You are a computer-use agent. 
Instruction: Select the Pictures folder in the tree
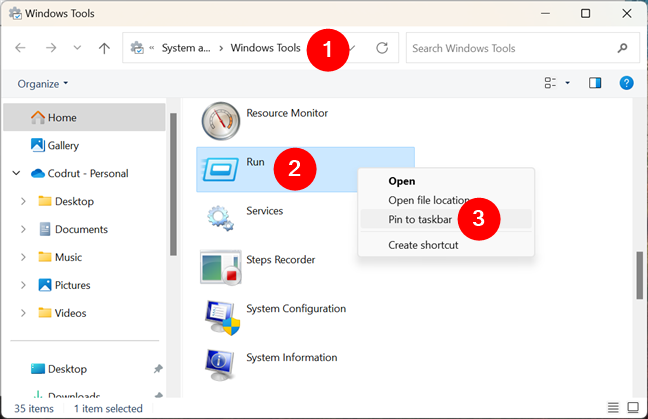72,285
